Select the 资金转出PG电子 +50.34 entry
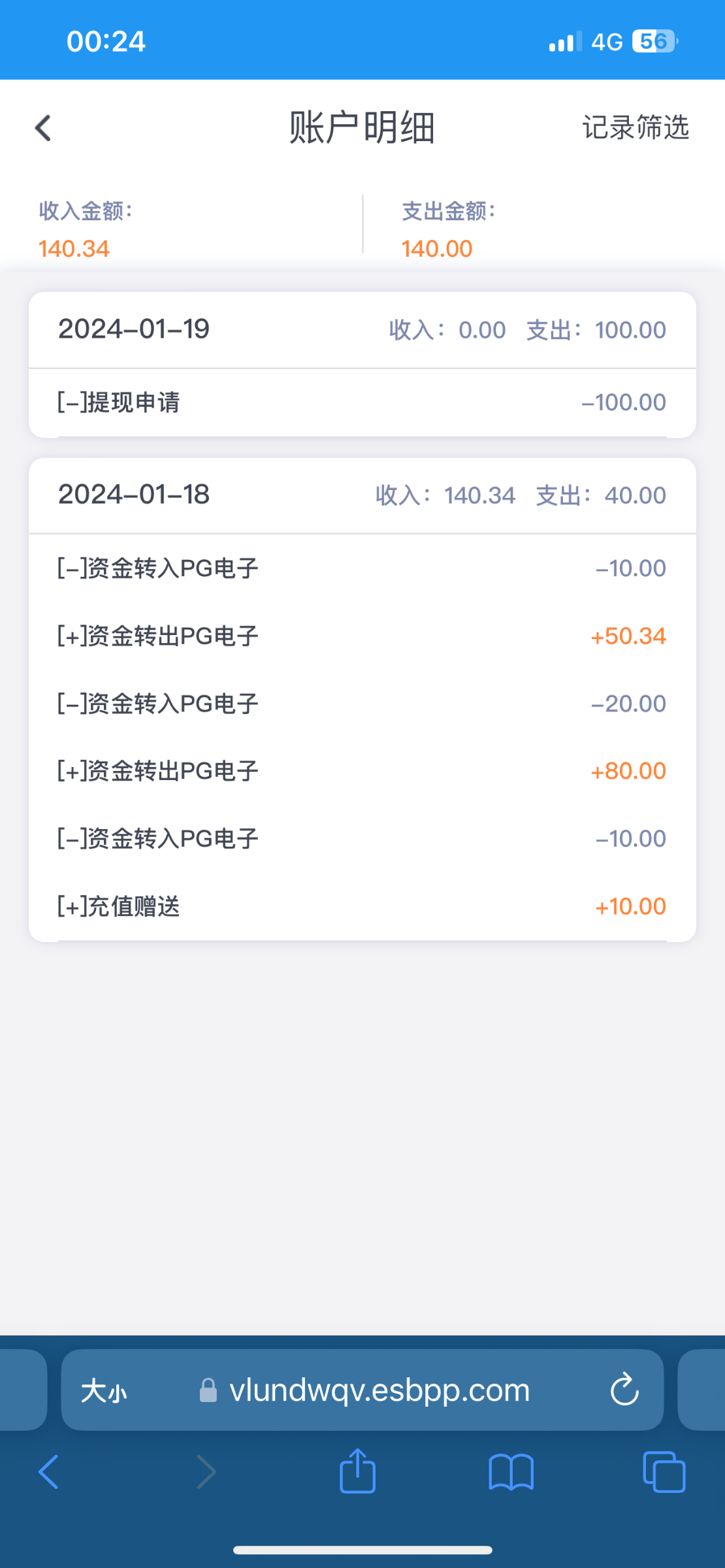Image resolution: width=725 pixels, height=1568 pixels. pyautogui.click(x=362, y=636)
